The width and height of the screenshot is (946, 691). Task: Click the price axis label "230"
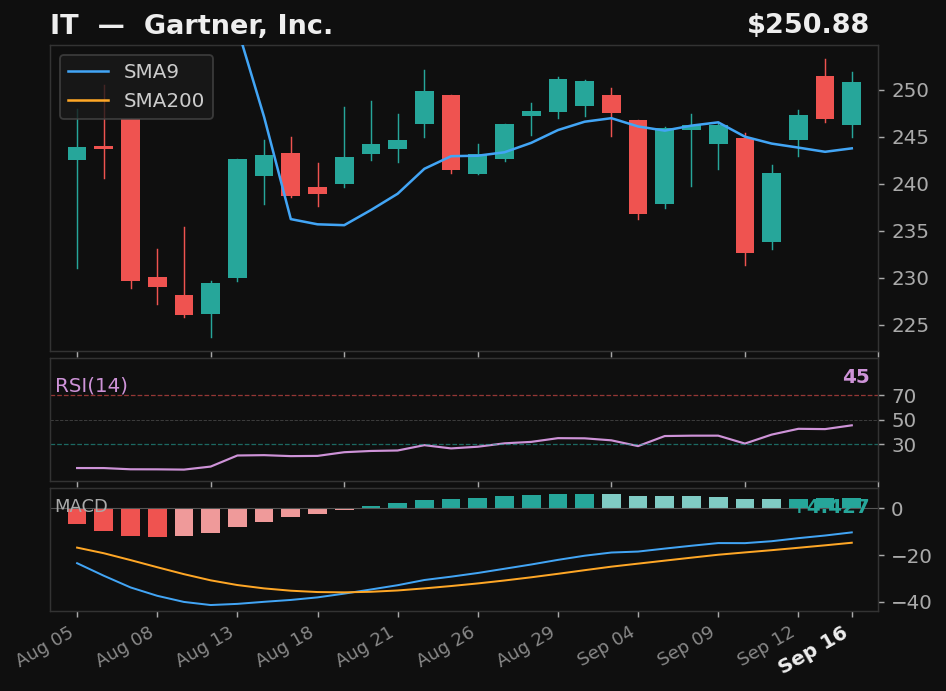coord(910,278)
